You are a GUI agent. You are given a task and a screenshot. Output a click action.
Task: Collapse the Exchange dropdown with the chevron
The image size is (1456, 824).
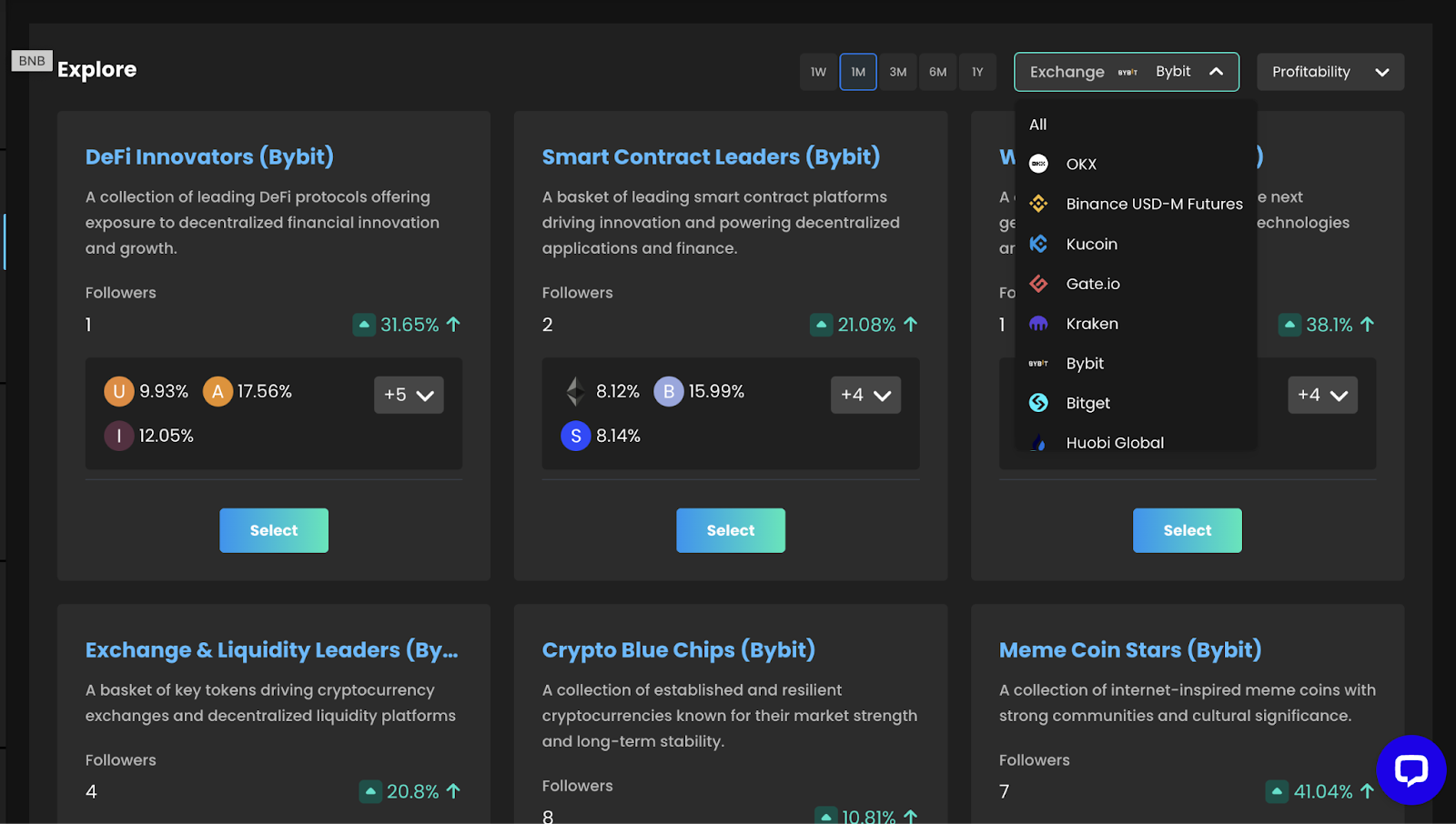click(1216, 72)
